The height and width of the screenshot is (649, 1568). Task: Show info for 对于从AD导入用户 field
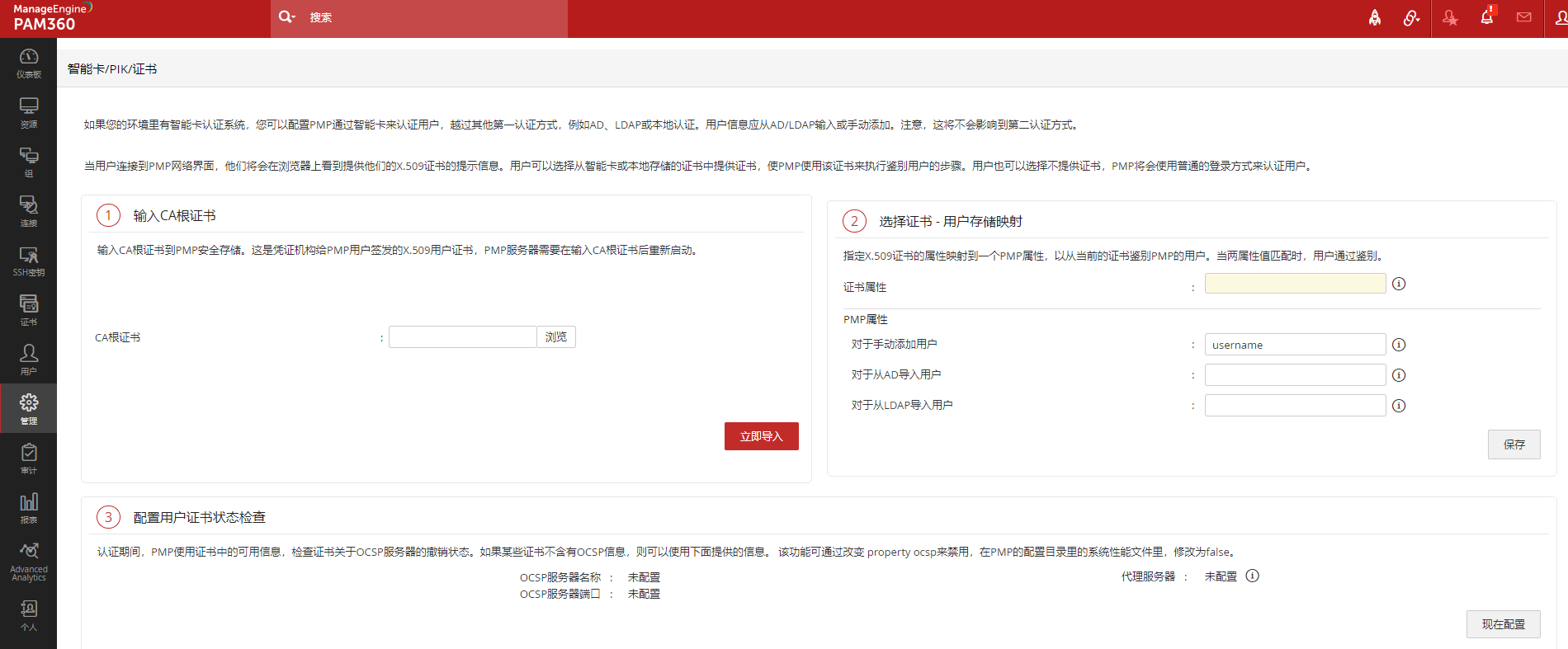click(1399, 375)
